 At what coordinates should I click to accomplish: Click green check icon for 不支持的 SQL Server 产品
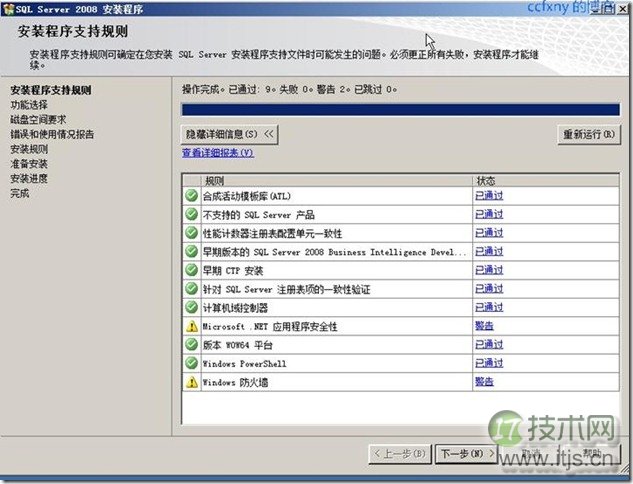(191, 214)
